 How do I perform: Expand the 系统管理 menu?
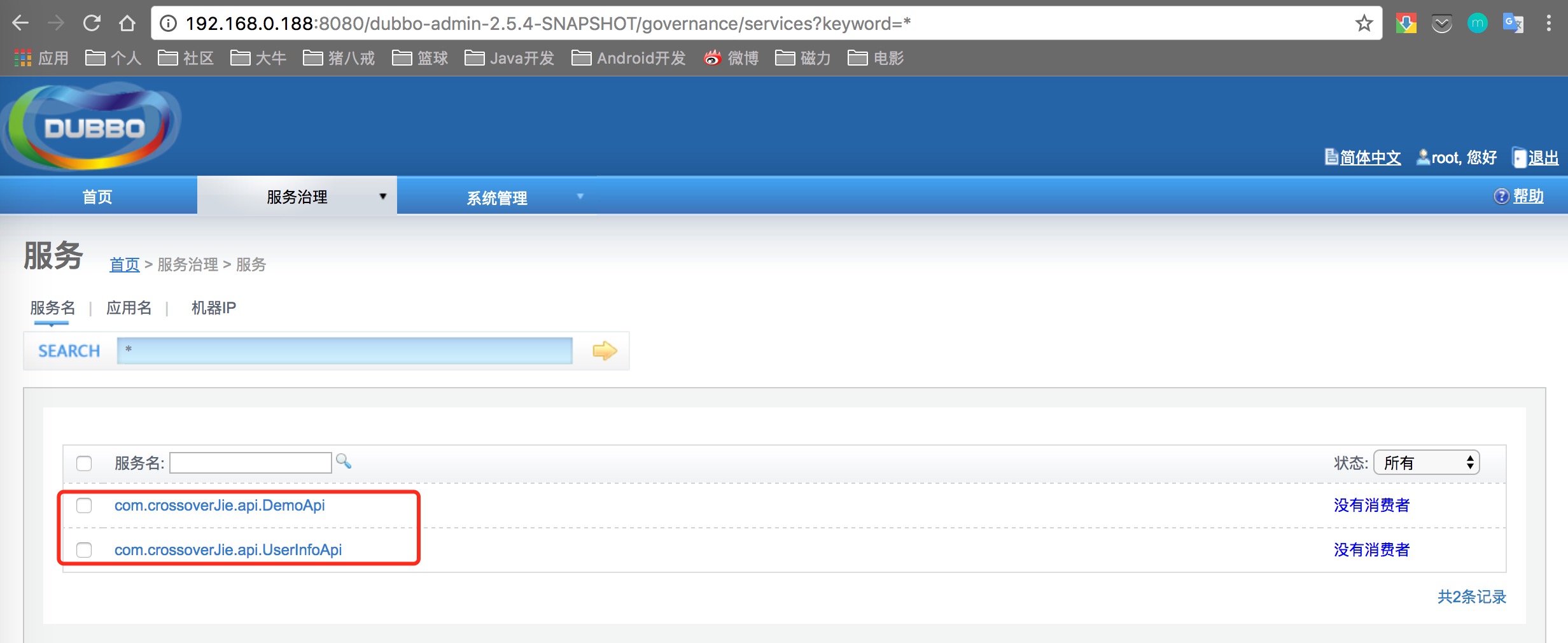pos(497,197)
